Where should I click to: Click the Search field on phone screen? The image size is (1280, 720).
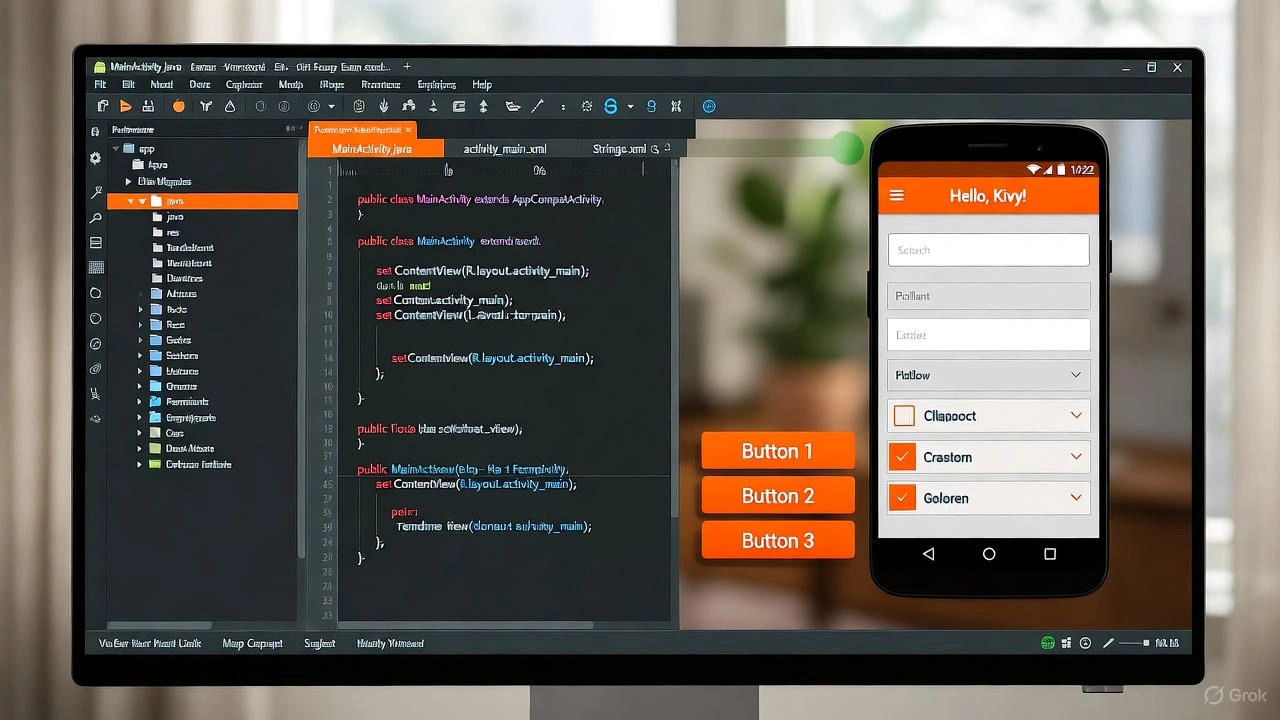pos(988,249)
